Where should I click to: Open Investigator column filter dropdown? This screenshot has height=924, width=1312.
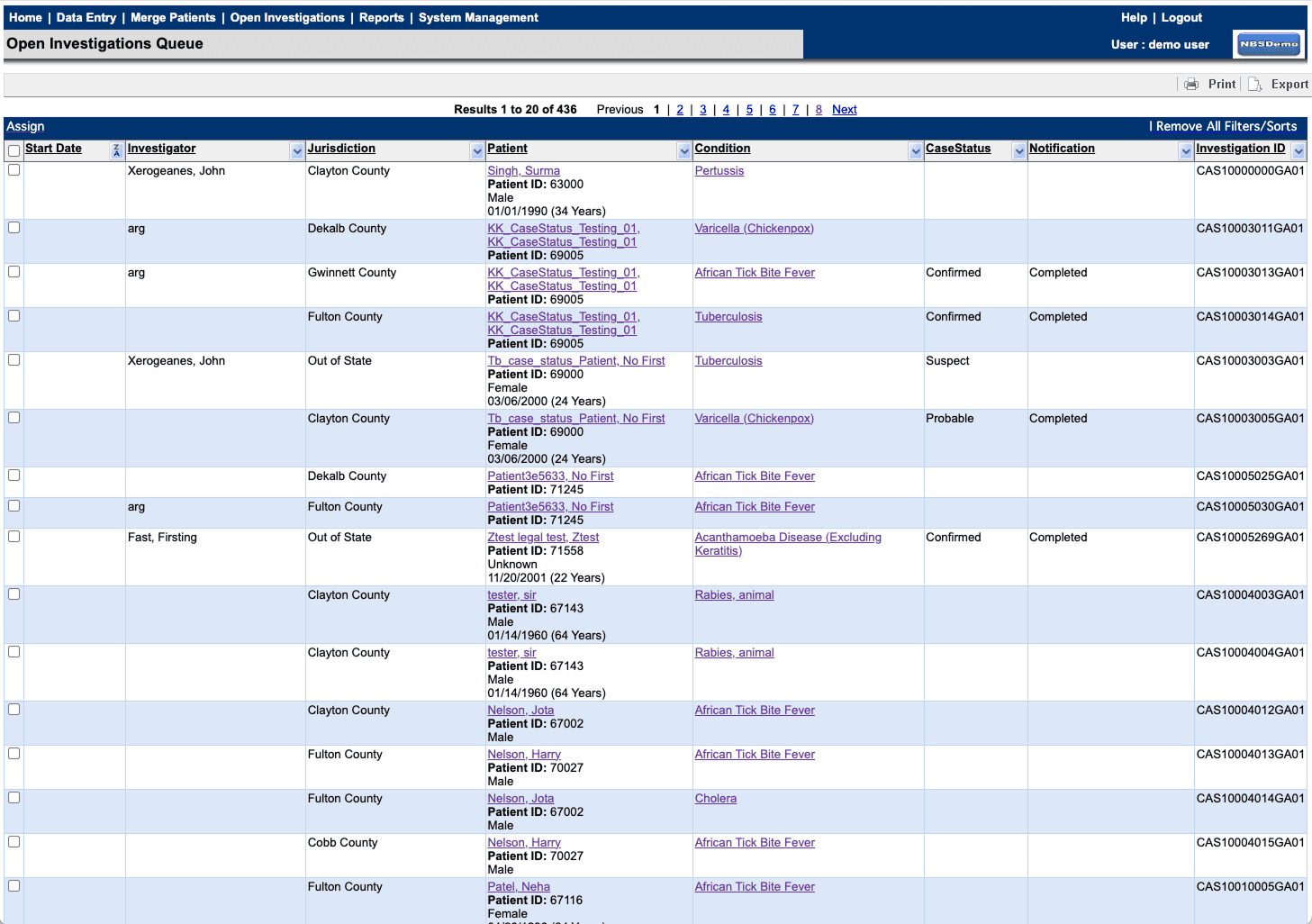(297, 151)
